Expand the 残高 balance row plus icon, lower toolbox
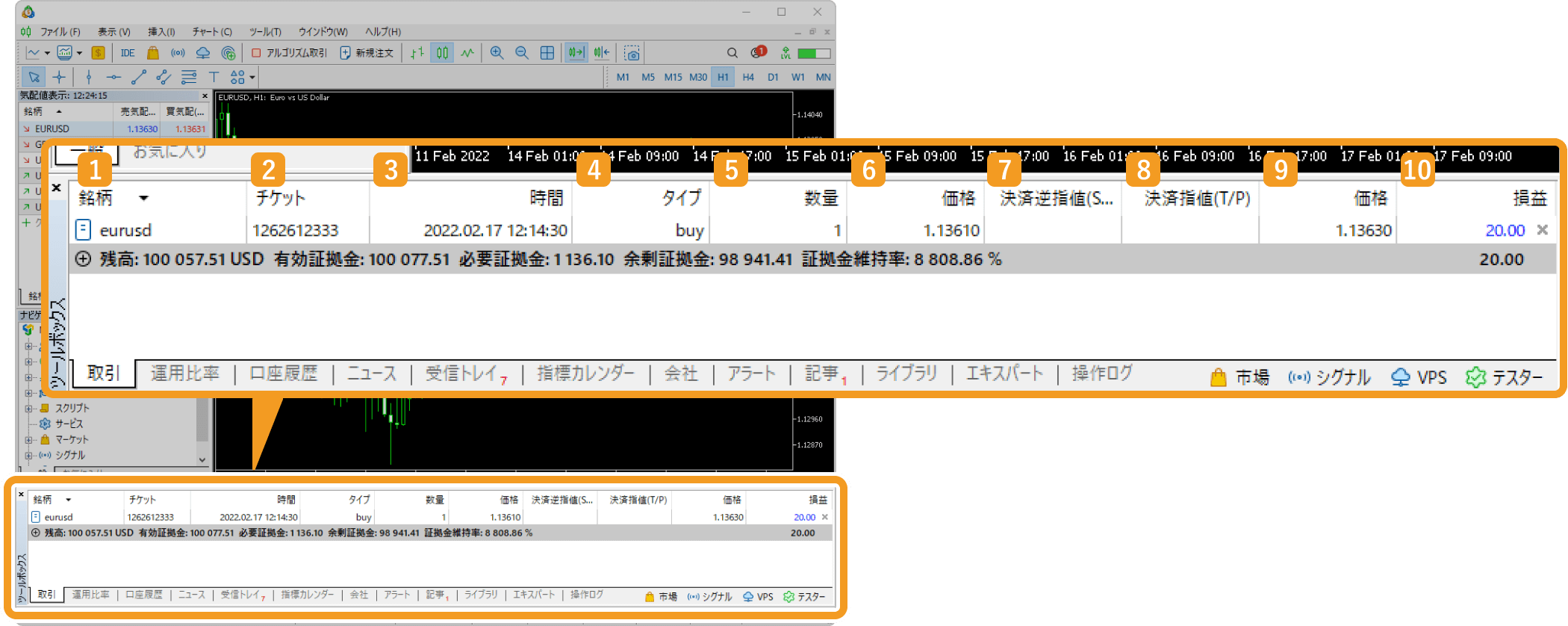The width and height of the screenshot is (1568, 626). 35,533
